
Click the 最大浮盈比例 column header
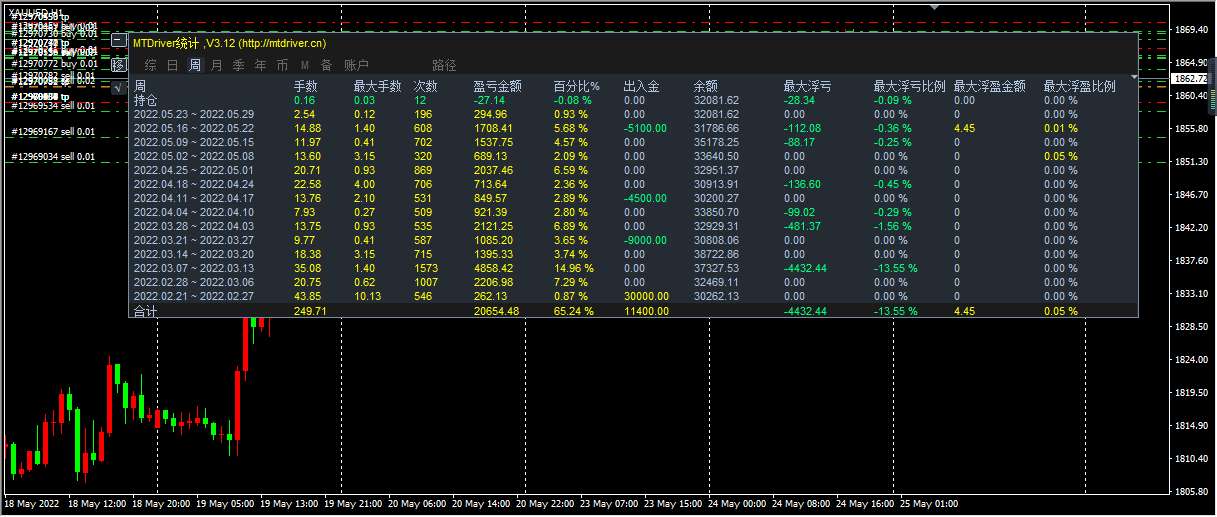pyautogui.click(x=1080, y=87)
